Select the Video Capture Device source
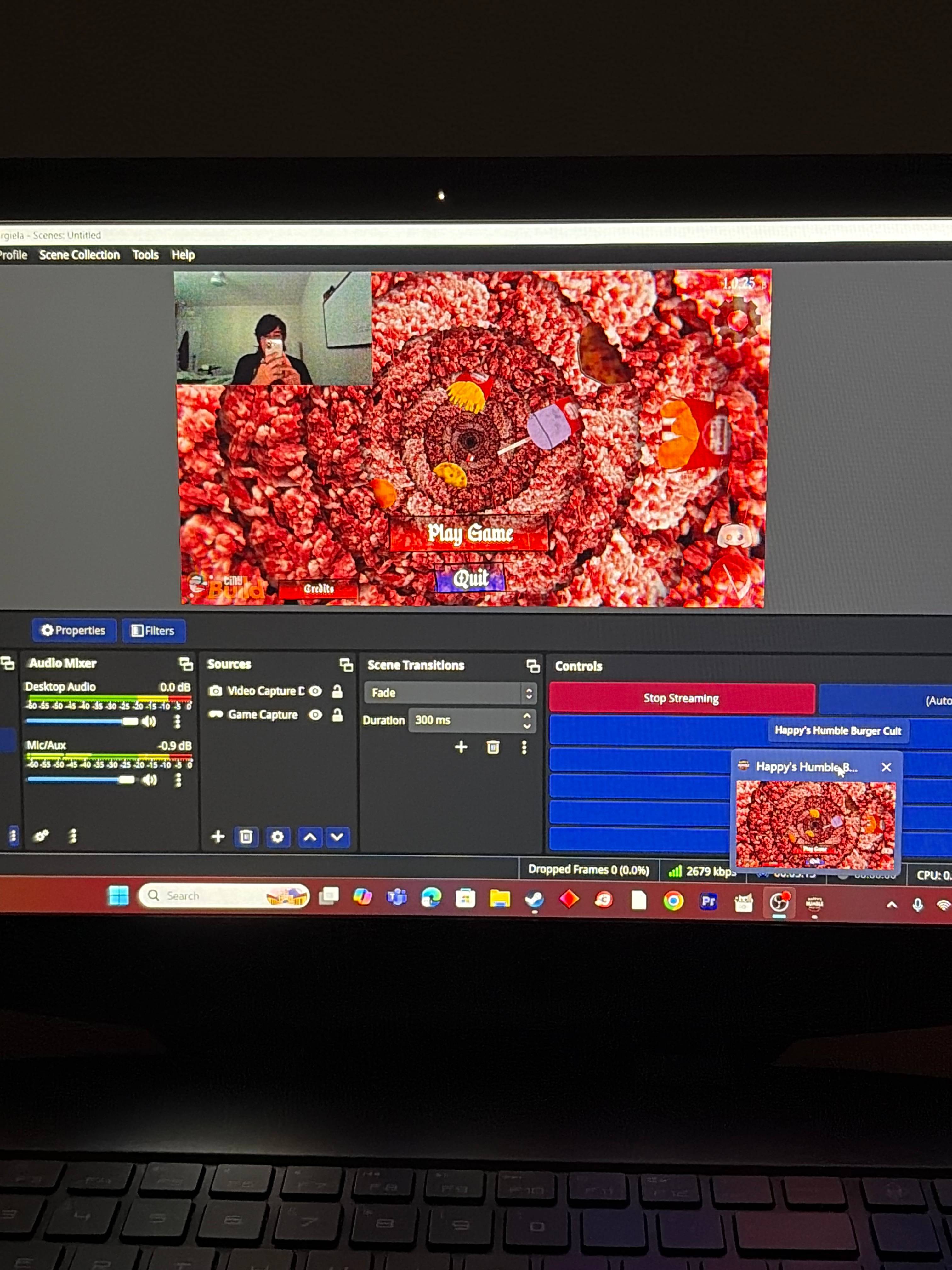Image resolution: width=952 pixels, height=1270 pixels. point(266,691)
